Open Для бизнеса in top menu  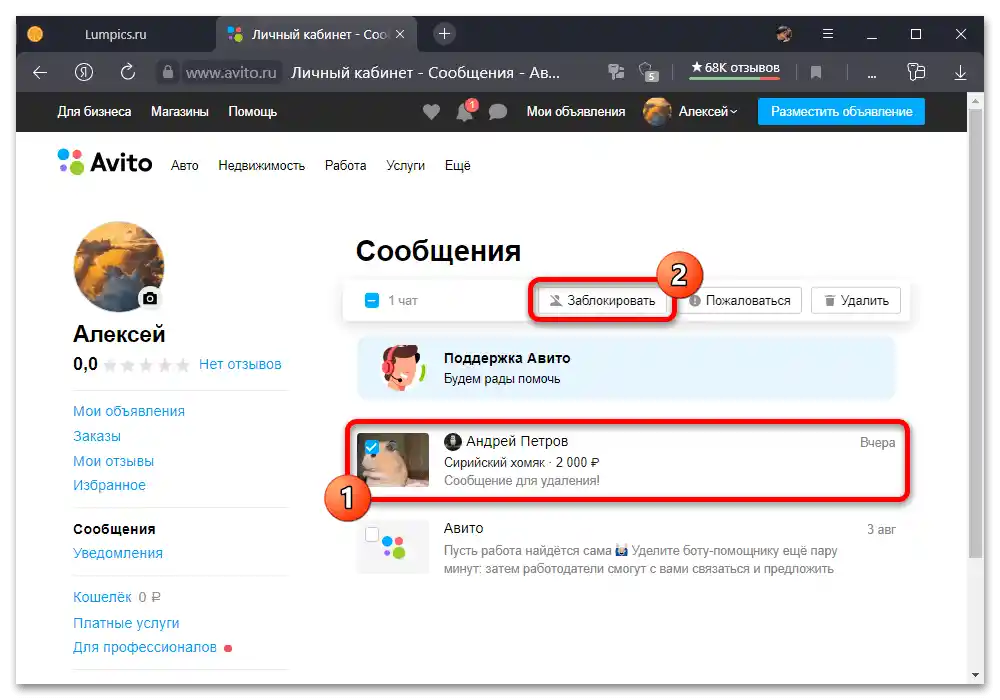coord(94,112)
